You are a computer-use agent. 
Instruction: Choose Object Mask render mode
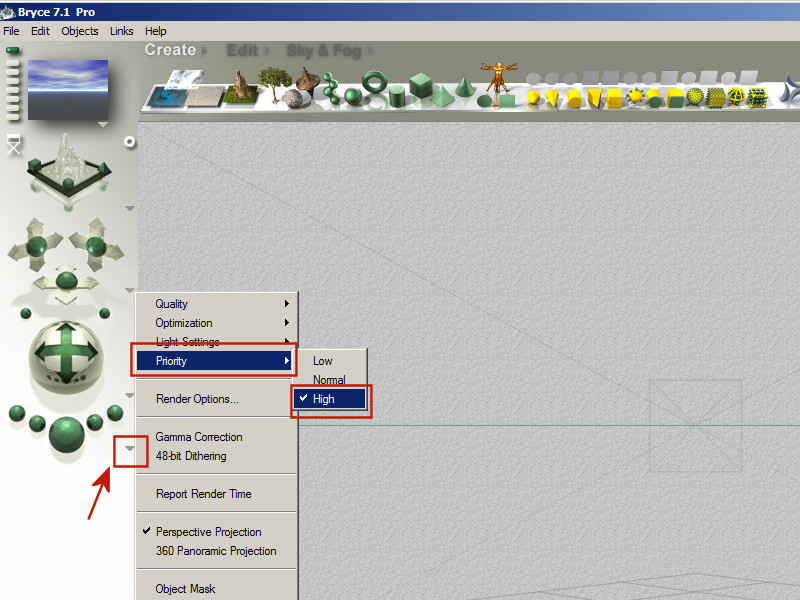click(x=216, y=589)
